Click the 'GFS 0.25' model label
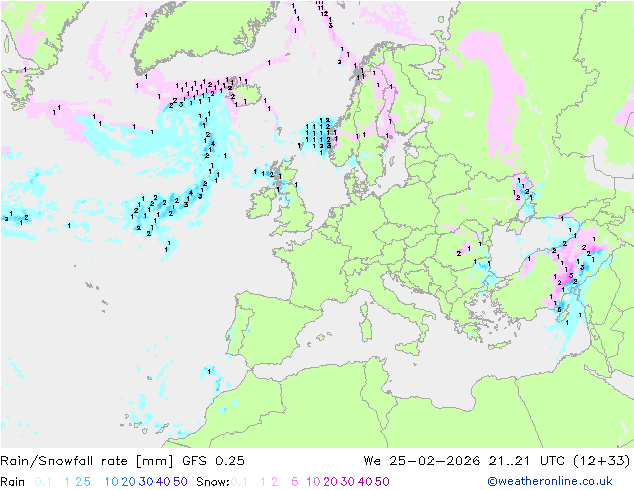Viewport: 634px width, 490px height. point(213,461)
